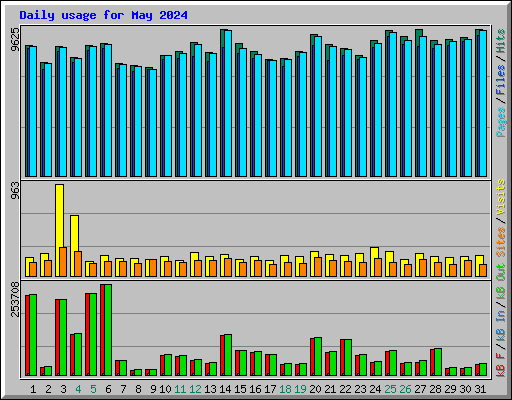Viewport: 512px width, 400px height.
Task: Select the y-axis value 9625
Action: pyautogui.click(x=15, y=40)
